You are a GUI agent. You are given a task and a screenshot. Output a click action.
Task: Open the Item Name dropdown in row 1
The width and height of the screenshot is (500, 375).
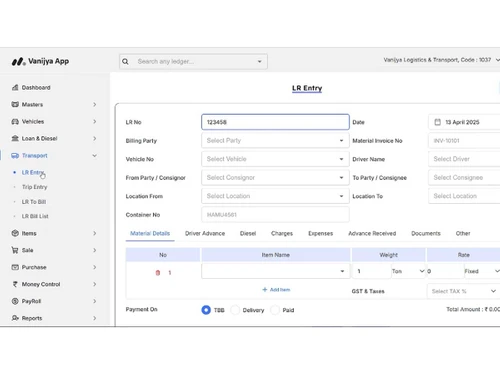pyautogui.click(x=276, y=271)
